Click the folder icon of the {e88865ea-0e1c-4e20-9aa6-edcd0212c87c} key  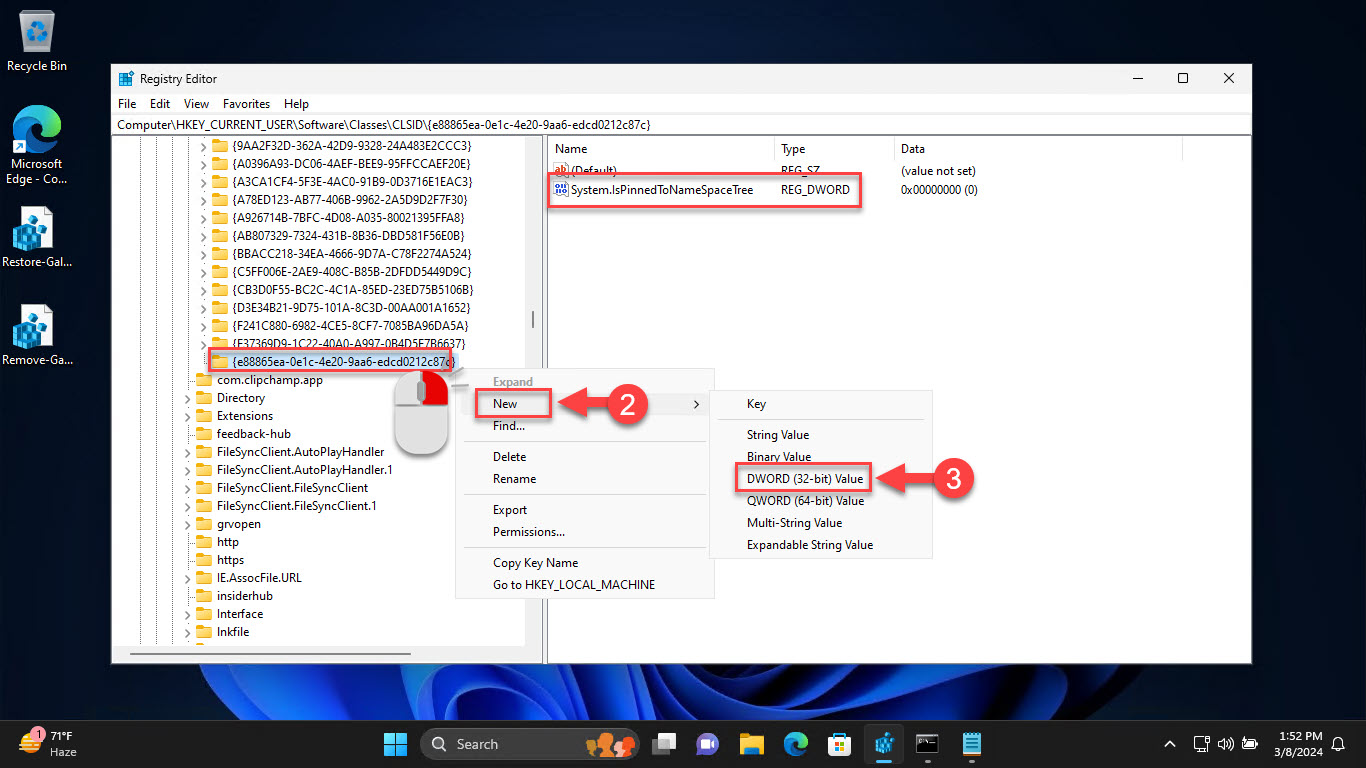(x=221, y=361)
